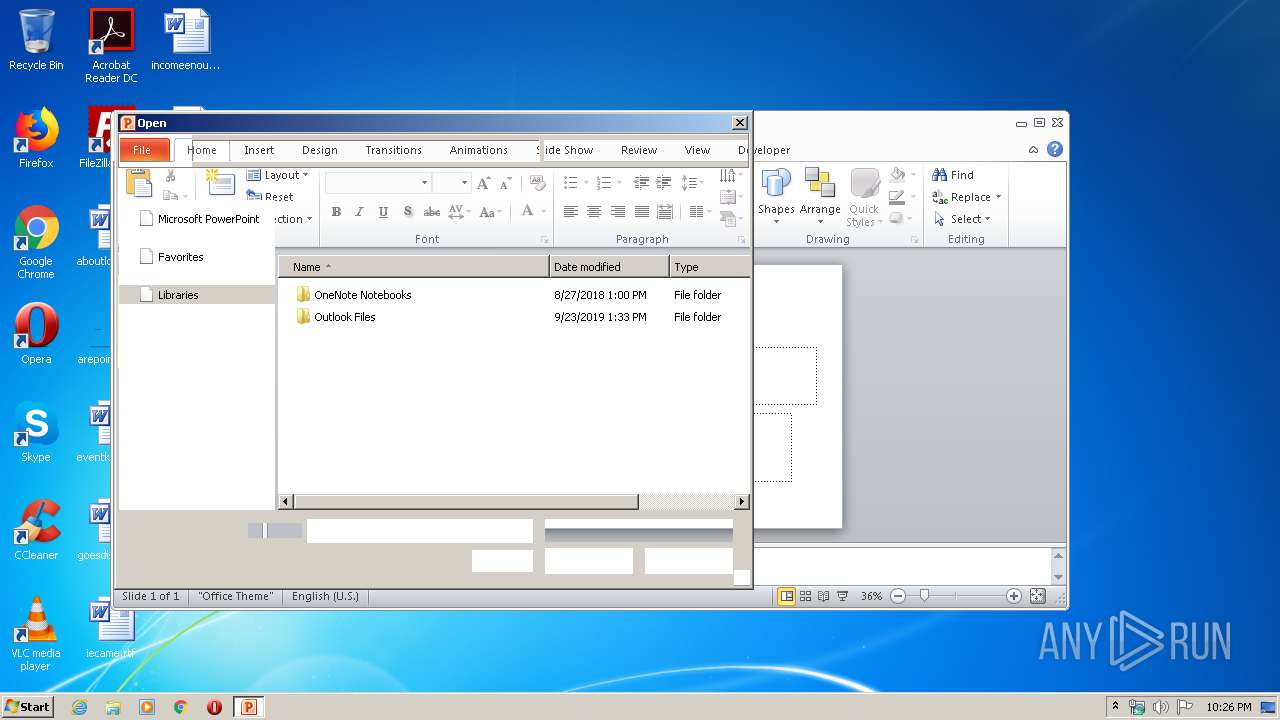Open the Line Spacing dropdown
The height and width of the screenshot is (720, 1280).
click(x=692, y=183)
